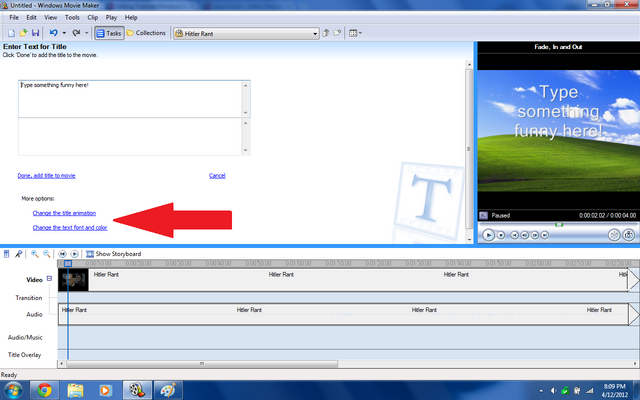The image size is (640, 400).
Task: Zoom out on the timeline
Action: click(x=47, y=254)
